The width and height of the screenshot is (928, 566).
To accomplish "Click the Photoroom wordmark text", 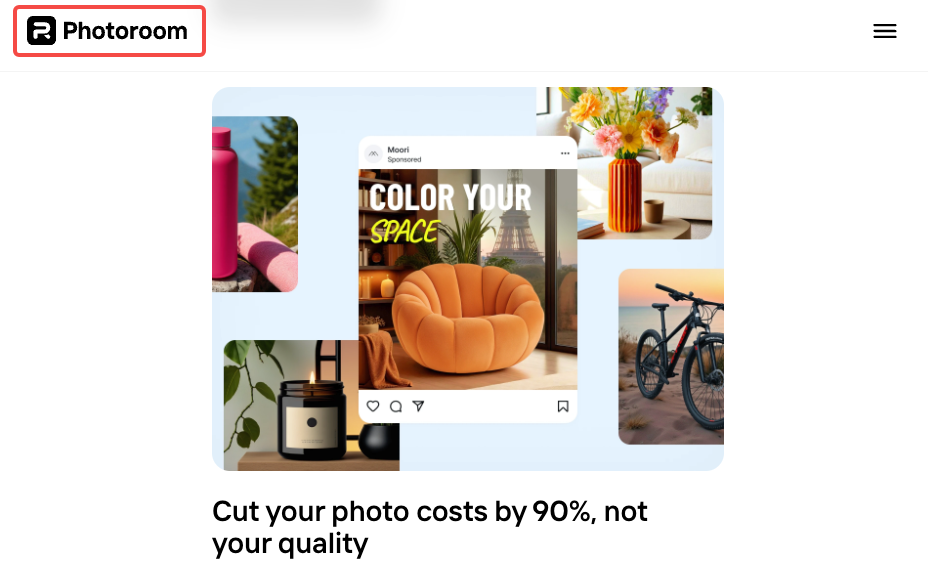I will coord(125,31).
